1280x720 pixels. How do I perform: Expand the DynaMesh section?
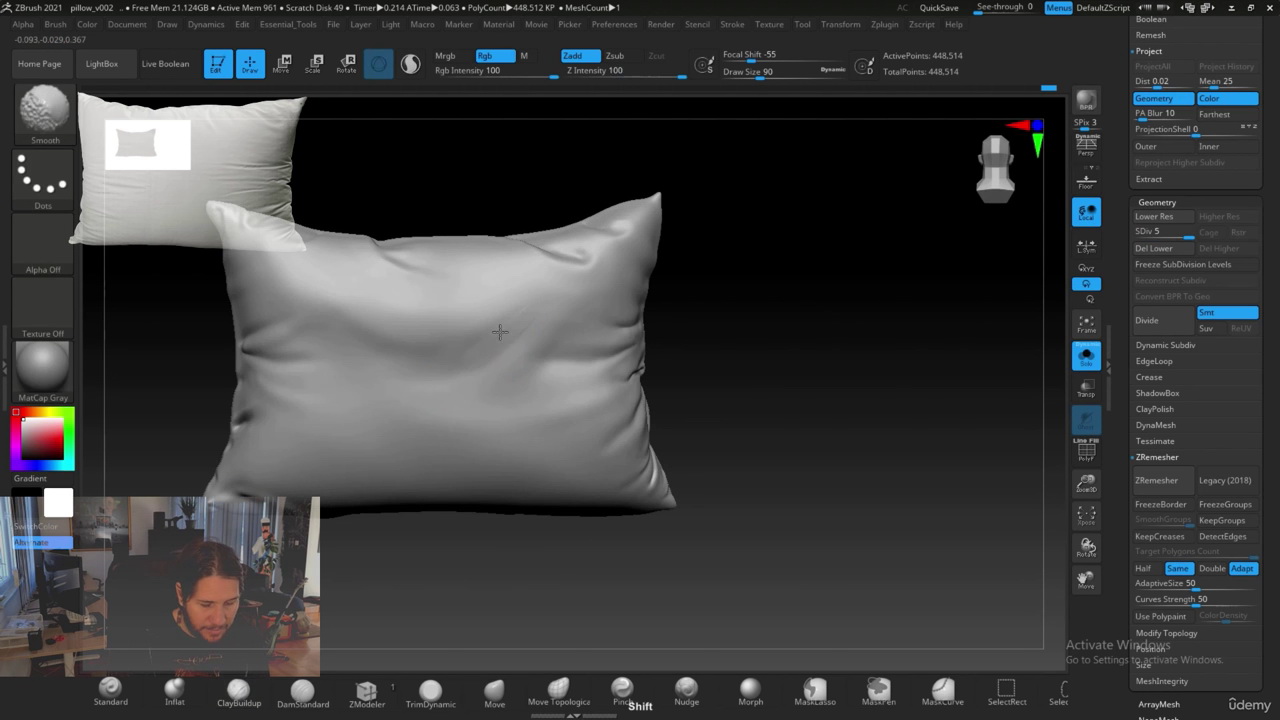(x=1155, y=425)
